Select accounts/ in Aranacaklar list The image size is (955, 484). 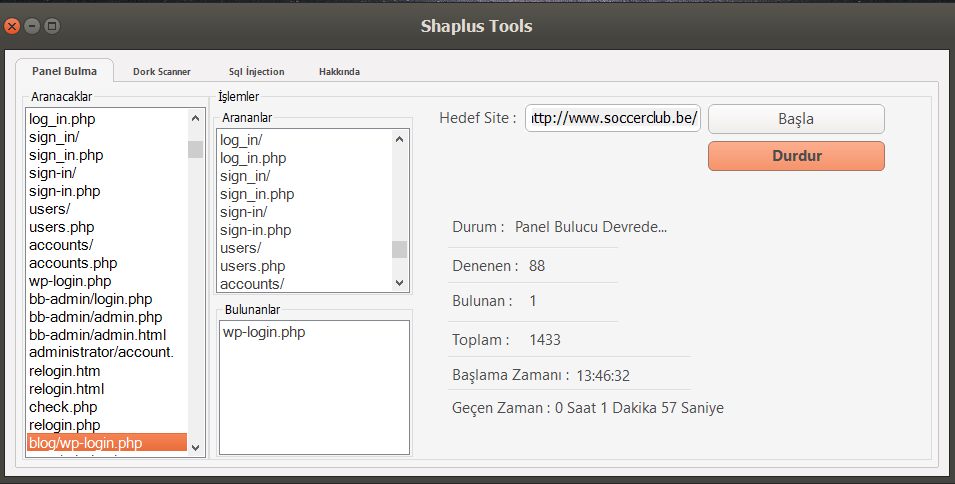pyautogui.click(x=107, y=245)
